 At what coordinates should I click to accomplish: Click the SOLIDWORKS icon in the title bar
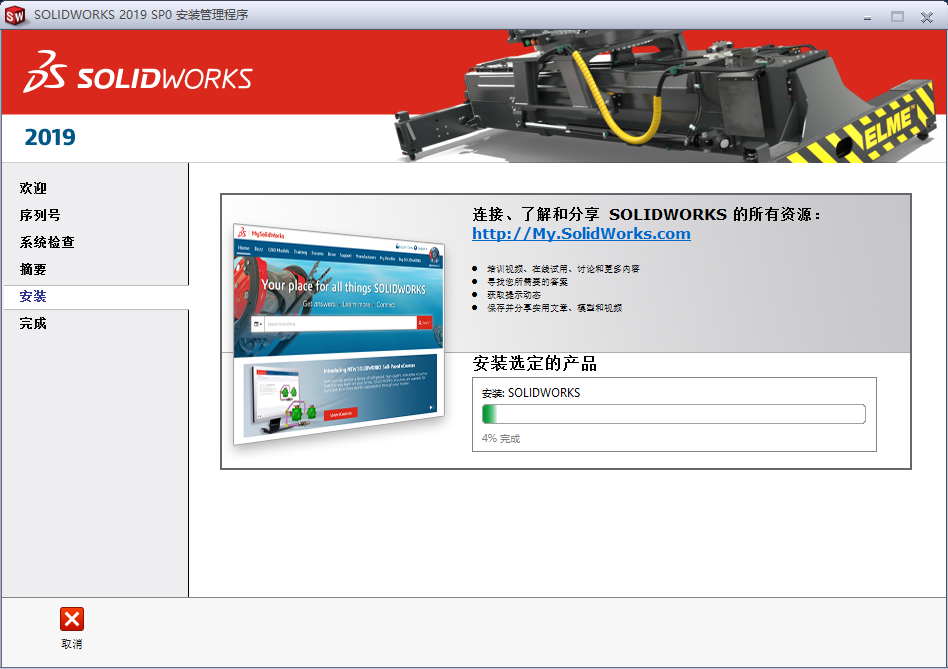click(x=14, y=15)
